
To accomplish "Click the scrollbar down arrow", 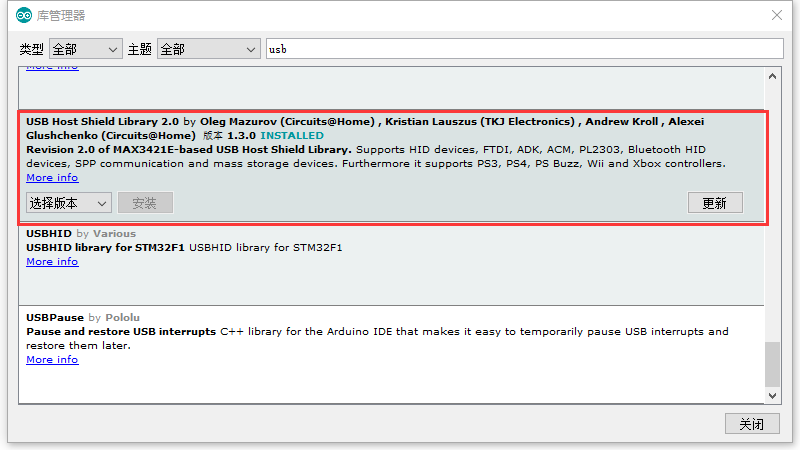I will tap(772, 395).
